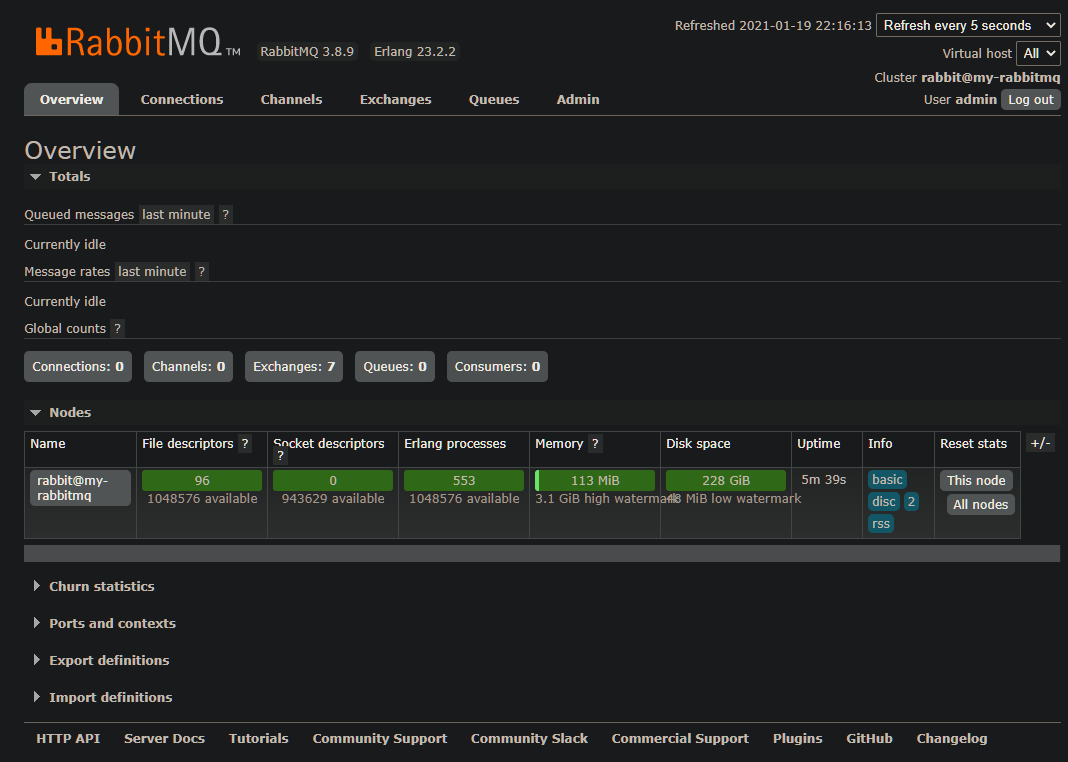
Task: Open the Commercial Support link
Action: click(680, 739)
